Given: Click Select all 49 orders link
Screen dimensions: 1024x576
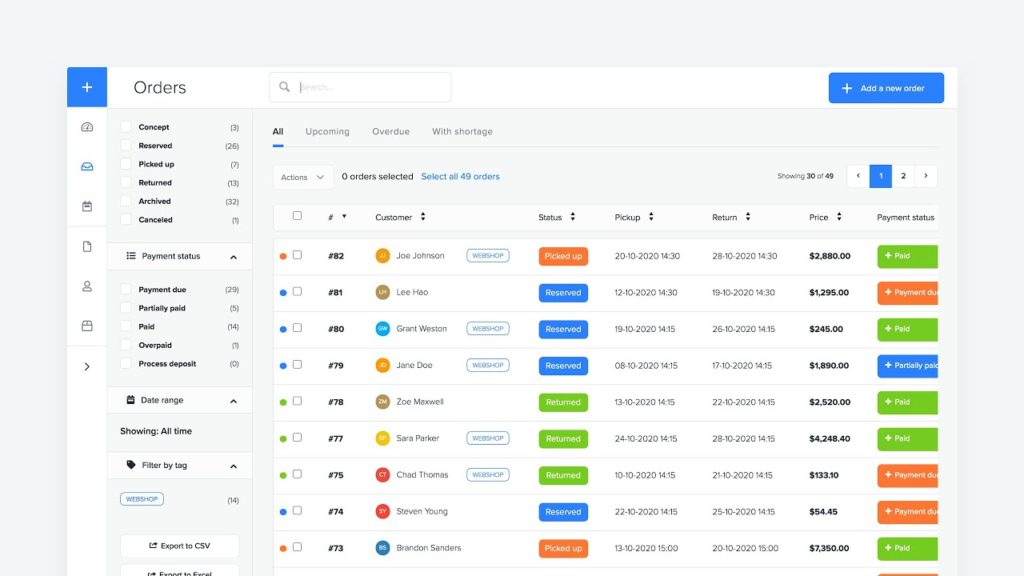Looking at the screenshot, I should tap(460, 177).
